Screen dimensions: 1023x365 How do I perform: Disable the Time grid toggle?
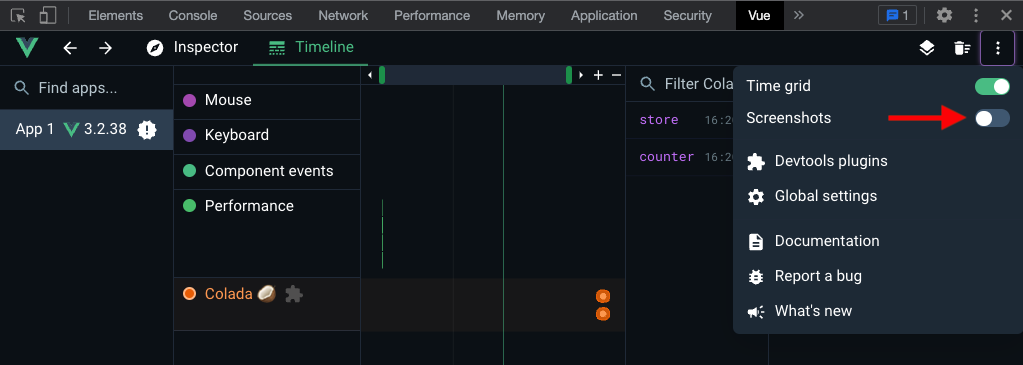click(x=992, y=86)
